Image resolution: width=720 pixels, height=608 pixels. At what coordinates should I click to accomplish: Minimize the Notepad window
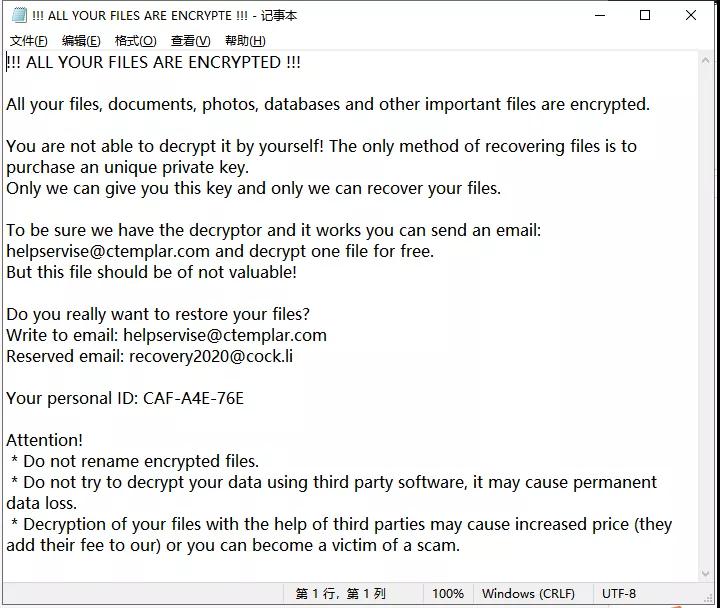tap(600, 16)
